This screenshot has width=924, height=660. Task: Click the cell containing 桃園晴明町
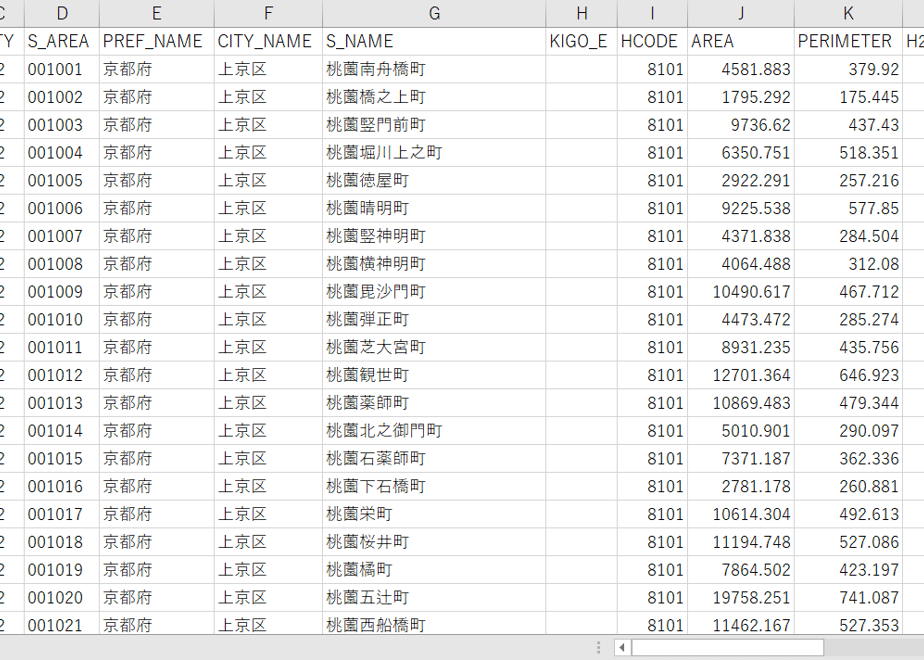click(434, 208)
